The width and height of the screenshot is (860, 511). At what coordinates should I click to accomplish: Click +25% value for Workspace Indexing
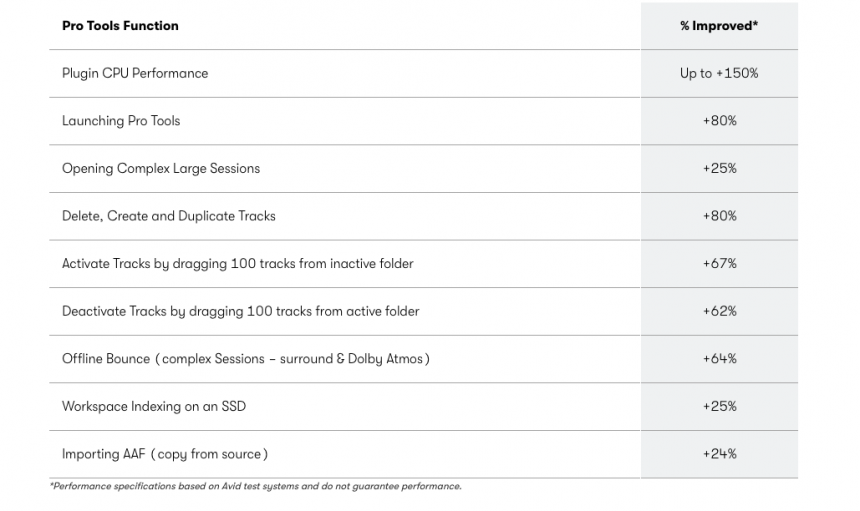coord(719,406)
